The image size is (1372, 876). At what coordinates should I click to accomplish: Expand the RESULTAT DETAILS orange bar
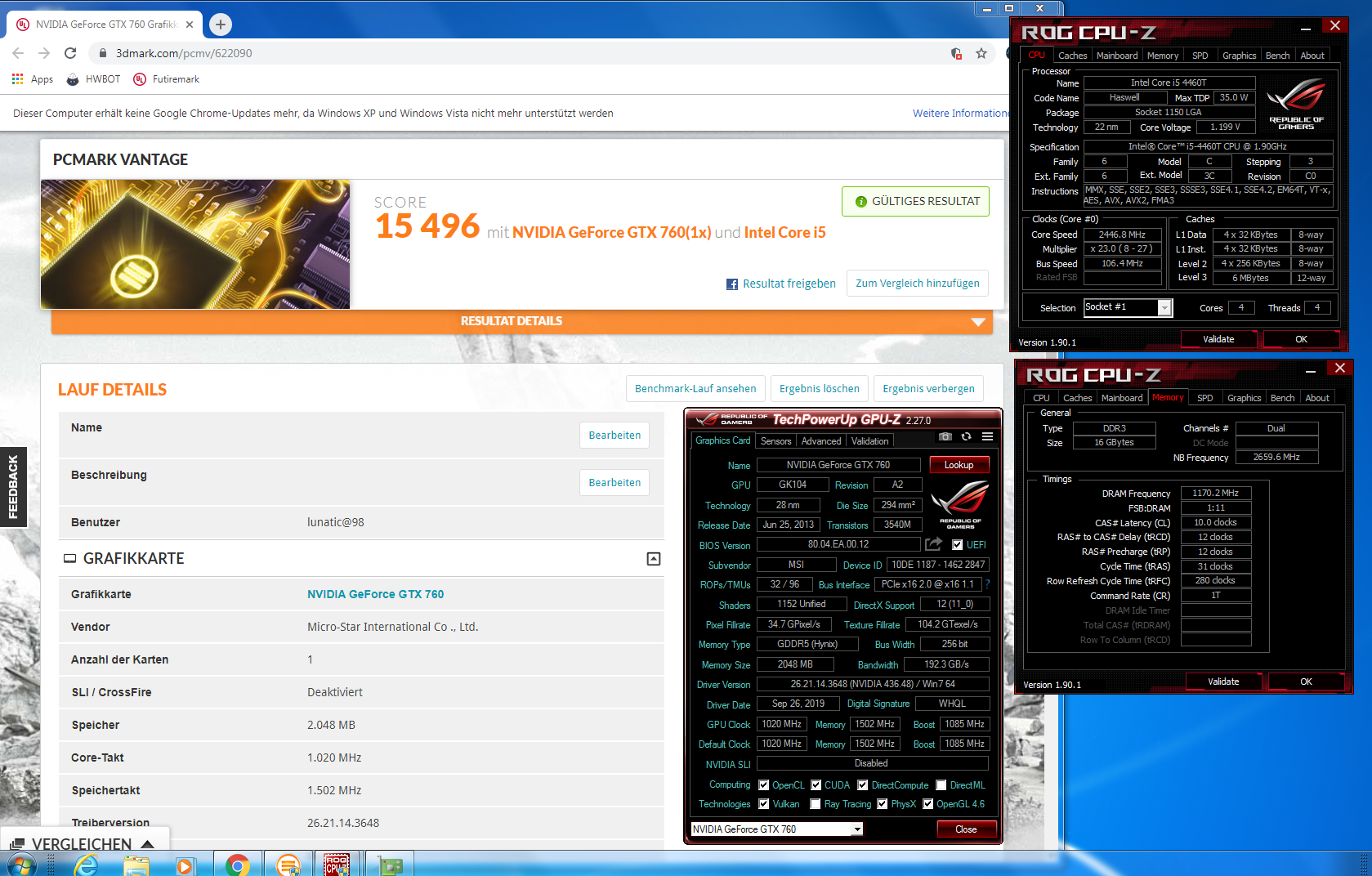tap(522, 321)
